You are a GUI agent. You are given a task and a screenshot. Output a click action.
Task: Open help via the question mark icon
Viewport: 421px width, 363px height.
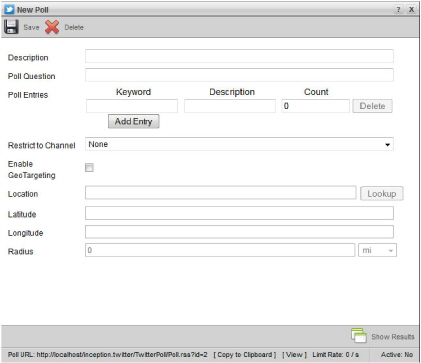398,9
